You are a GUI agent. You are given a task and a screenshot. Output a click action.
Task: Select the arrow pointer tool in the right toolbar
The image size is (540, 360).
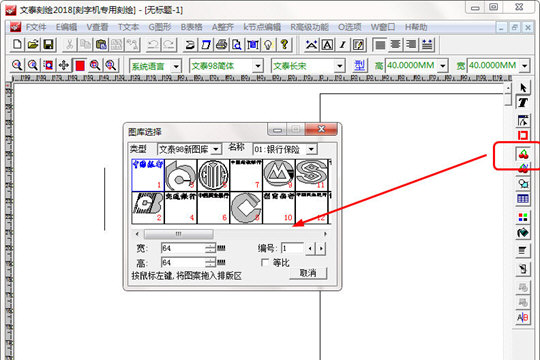pyautogui.click(x=523, y=88)
